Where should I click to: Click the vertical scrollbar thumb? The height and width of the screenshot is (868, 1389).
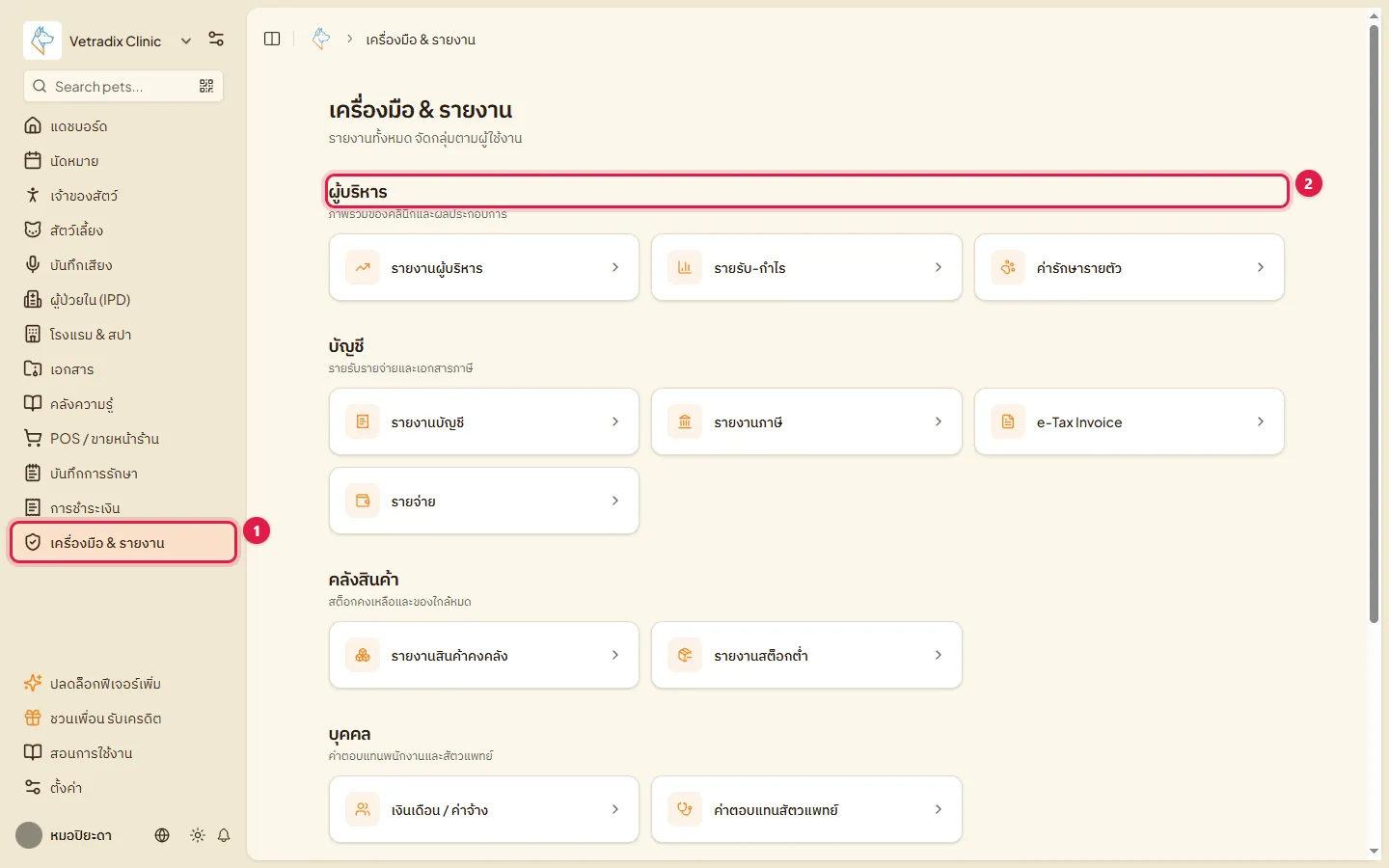point(1374,324)
